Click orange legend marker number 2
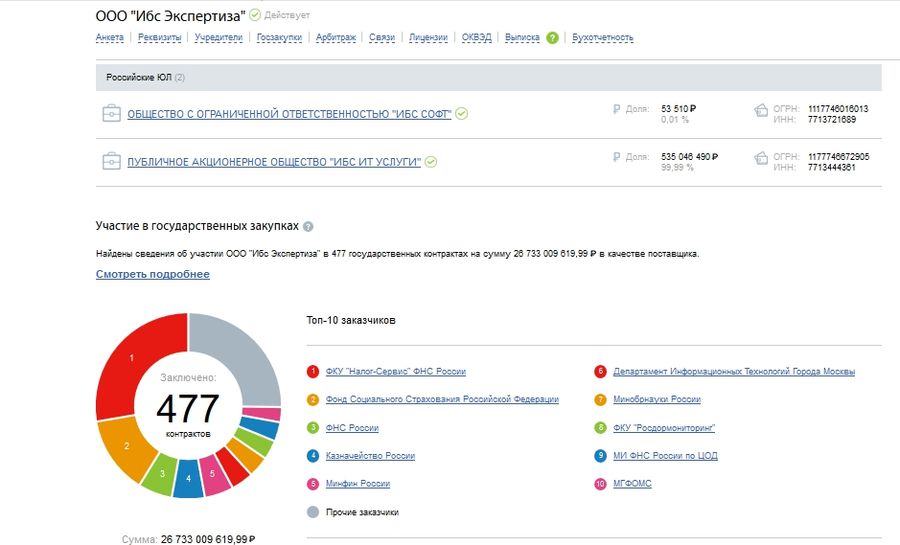Screen dimensions: 900x545 tap(313, 400)
